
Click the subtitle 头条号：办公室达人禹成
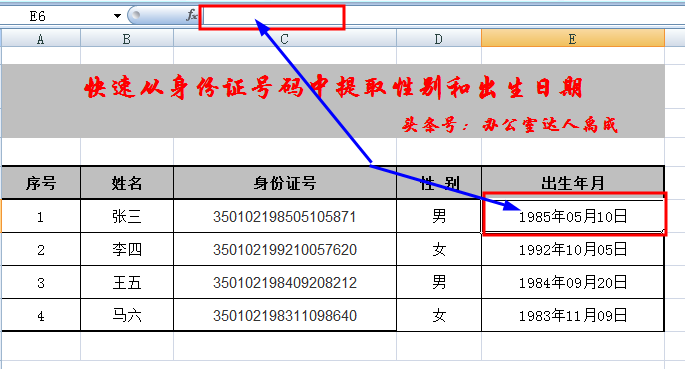tap(510, 125)
